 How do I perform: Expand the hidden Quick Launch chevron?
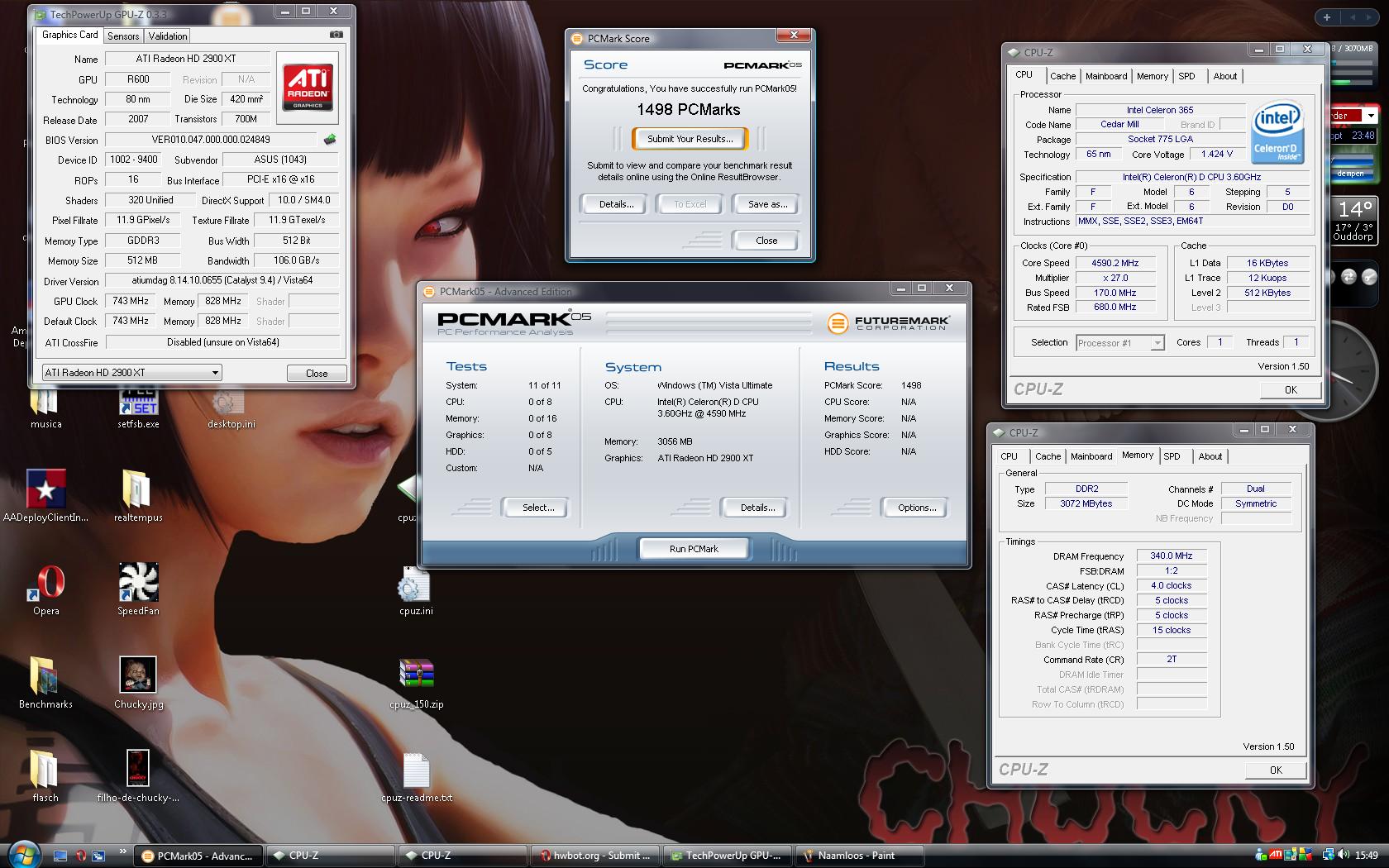[x=122, y=851]
